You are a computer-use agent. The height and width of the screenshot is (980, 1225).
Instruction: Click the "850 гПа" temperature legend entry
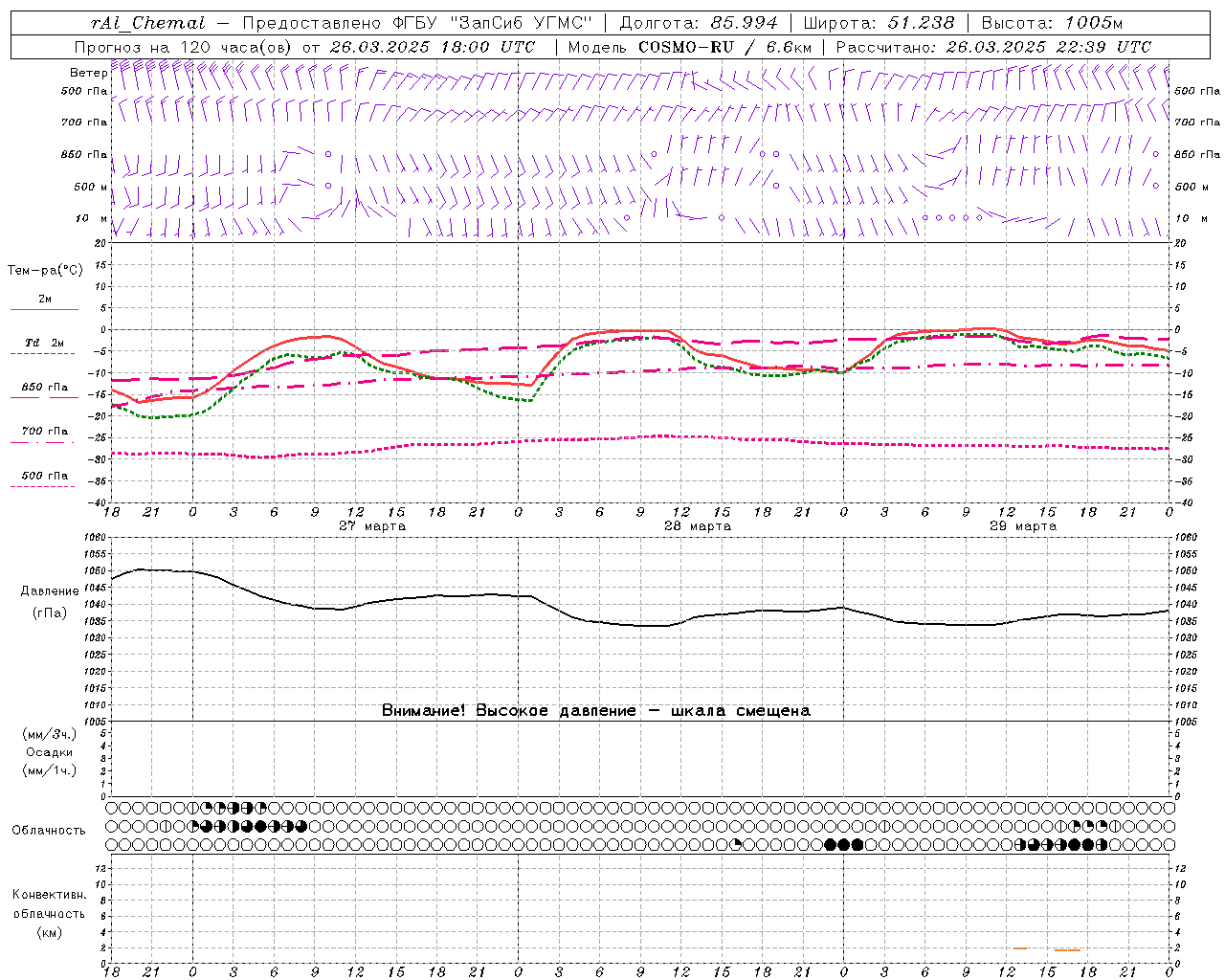pyautogui.click(x=45, y=388)
